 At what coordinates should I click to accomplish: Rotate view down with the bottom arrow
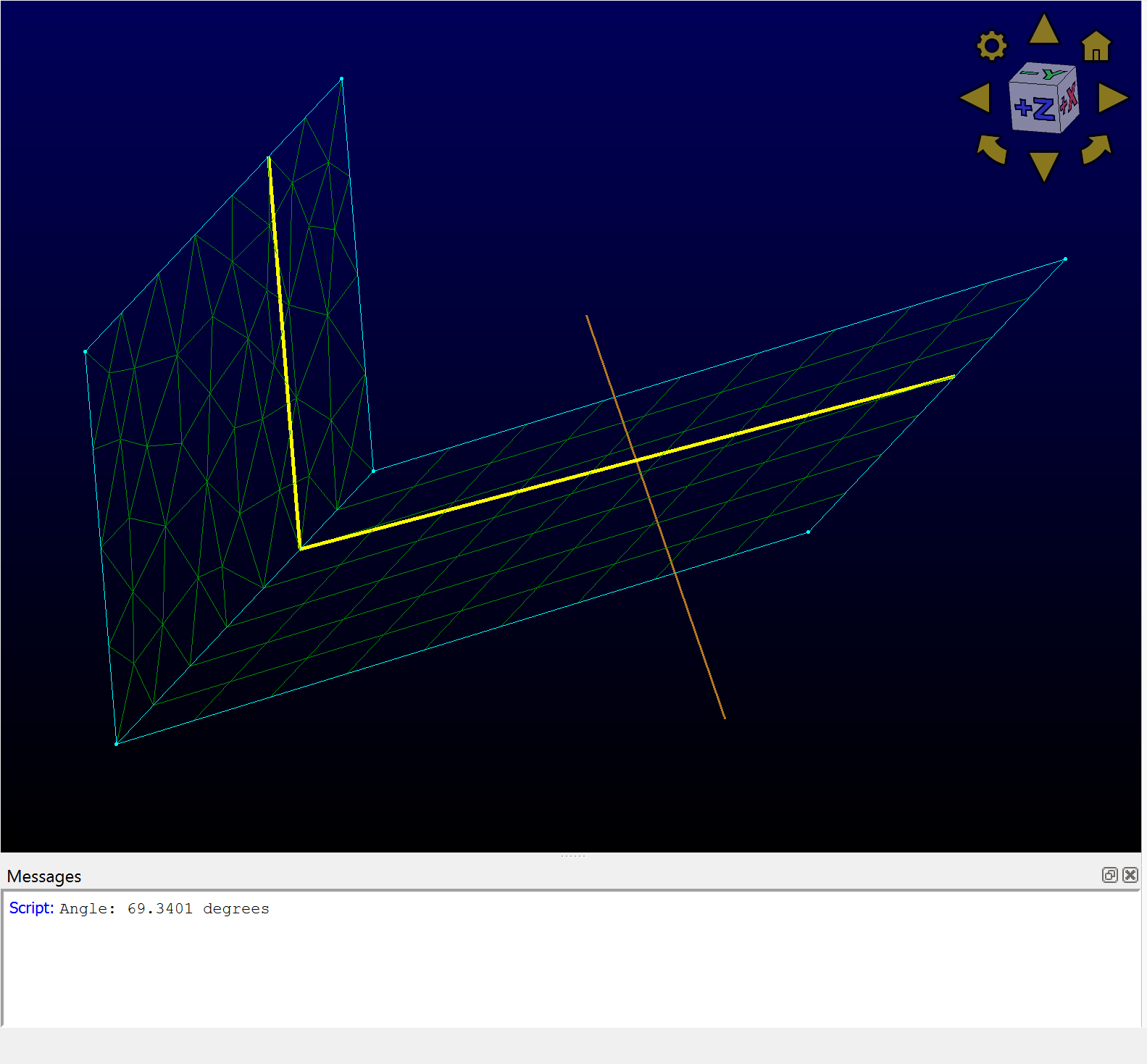(x=1044, y=167)
